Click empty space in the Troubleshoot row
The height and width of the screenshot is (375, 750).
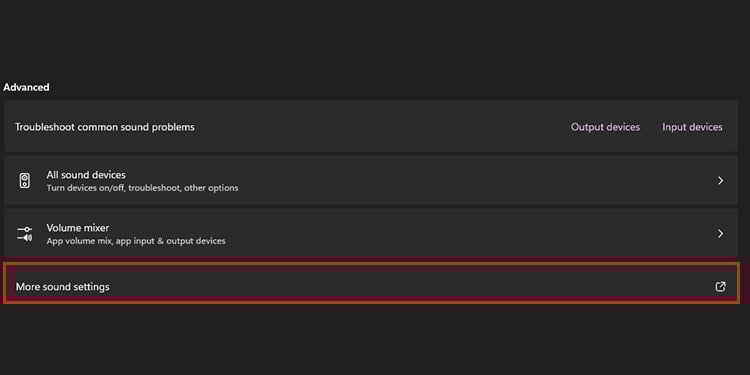tap(383, 127)
